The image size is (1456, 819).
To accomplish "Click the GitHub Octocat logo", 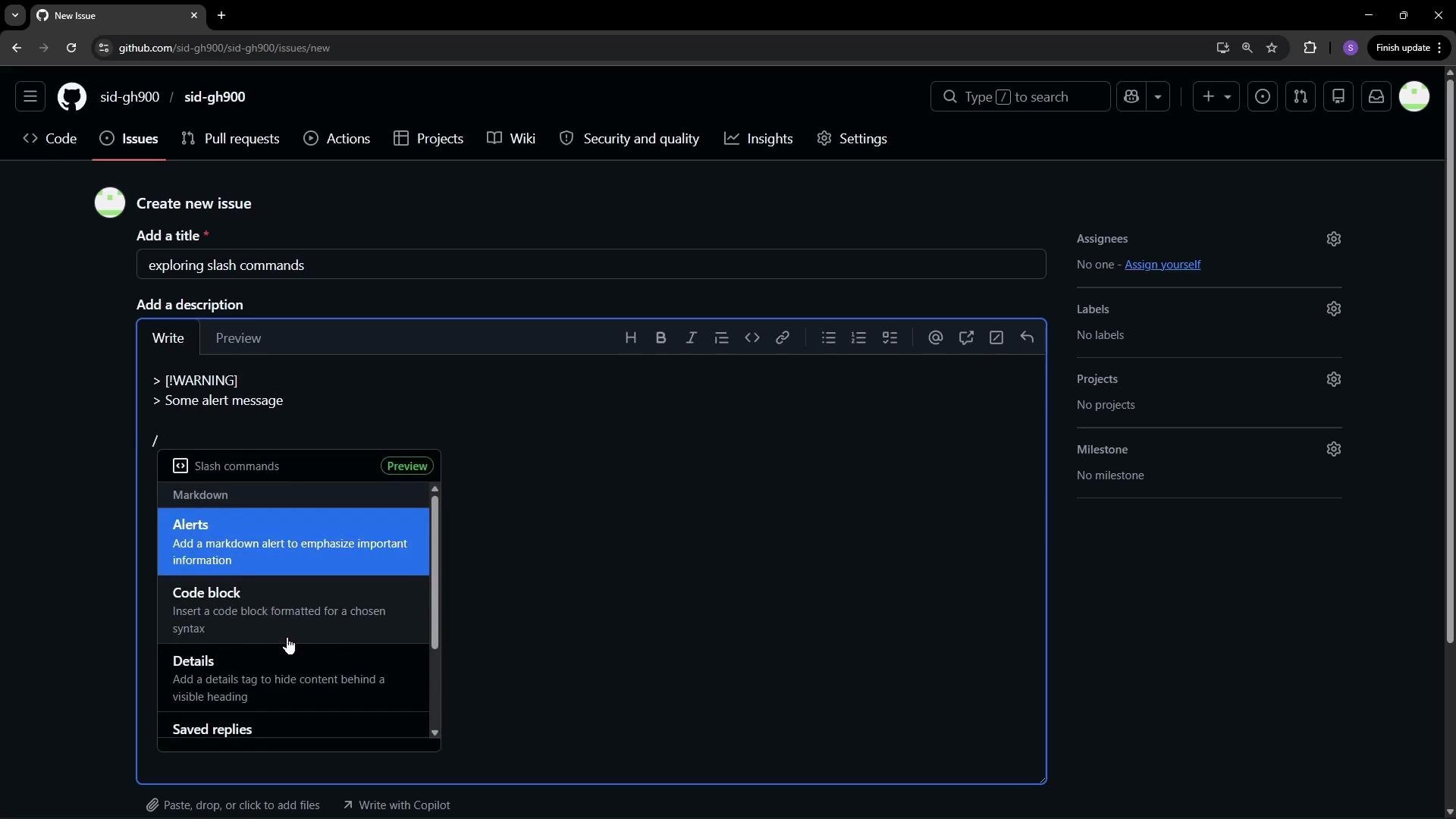I will [72, 97].
